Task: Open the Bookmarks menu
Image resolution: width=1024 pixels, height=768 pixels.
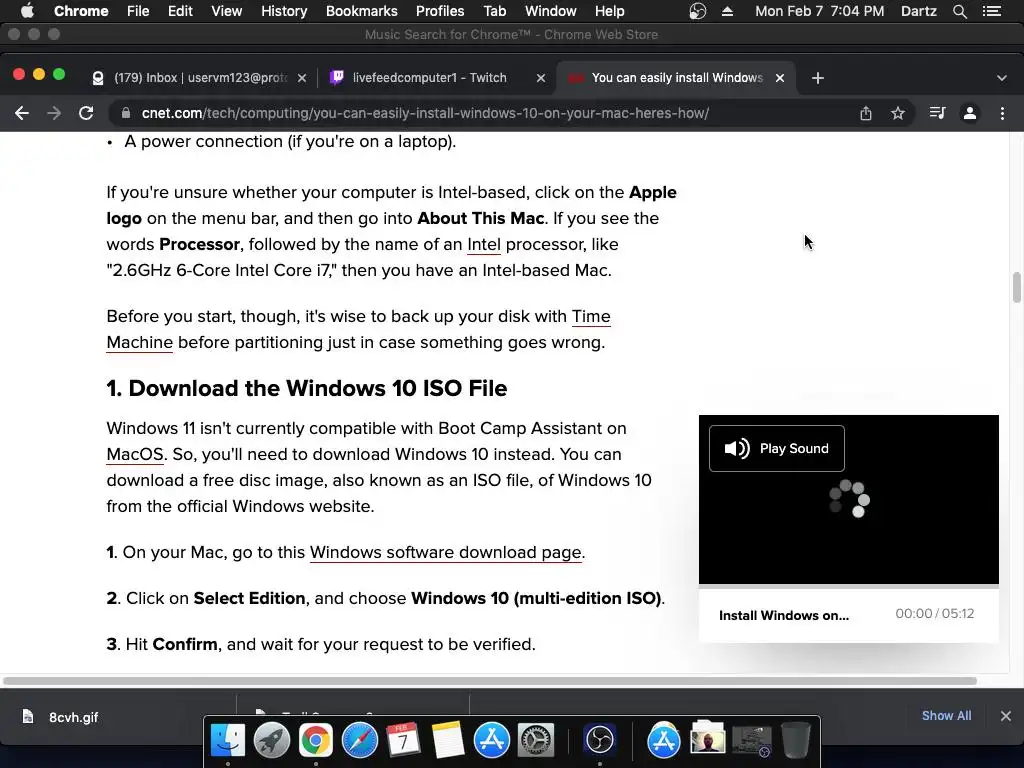Action: [x=362, y=11]
